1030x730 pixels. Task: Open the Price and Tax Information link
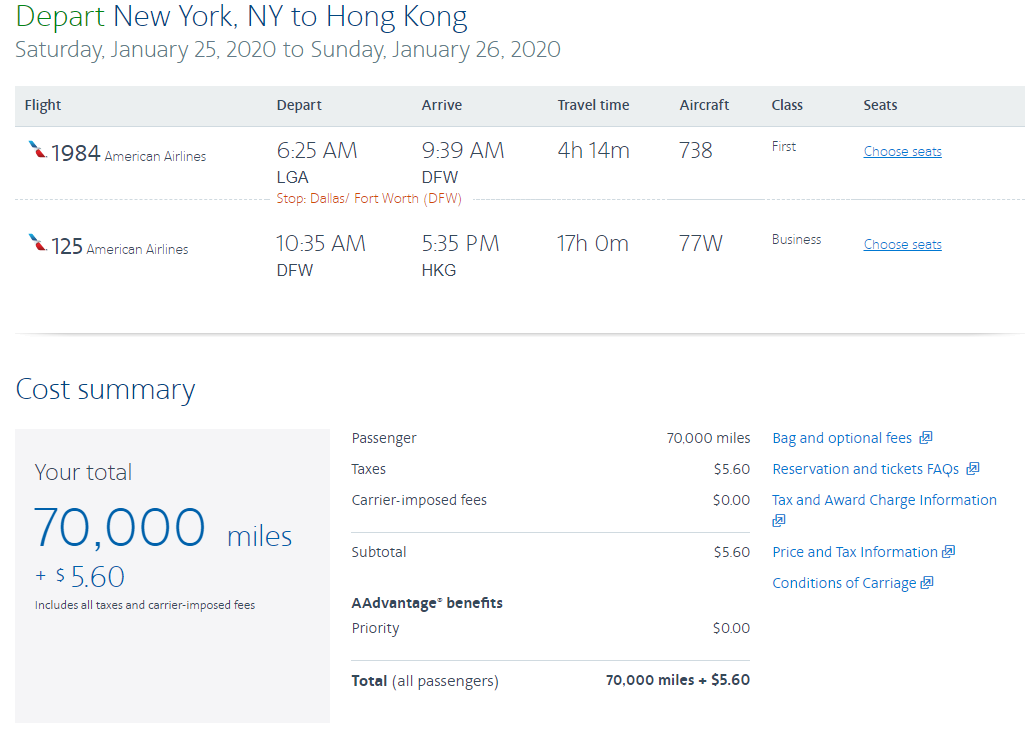[x=855, y=552]
